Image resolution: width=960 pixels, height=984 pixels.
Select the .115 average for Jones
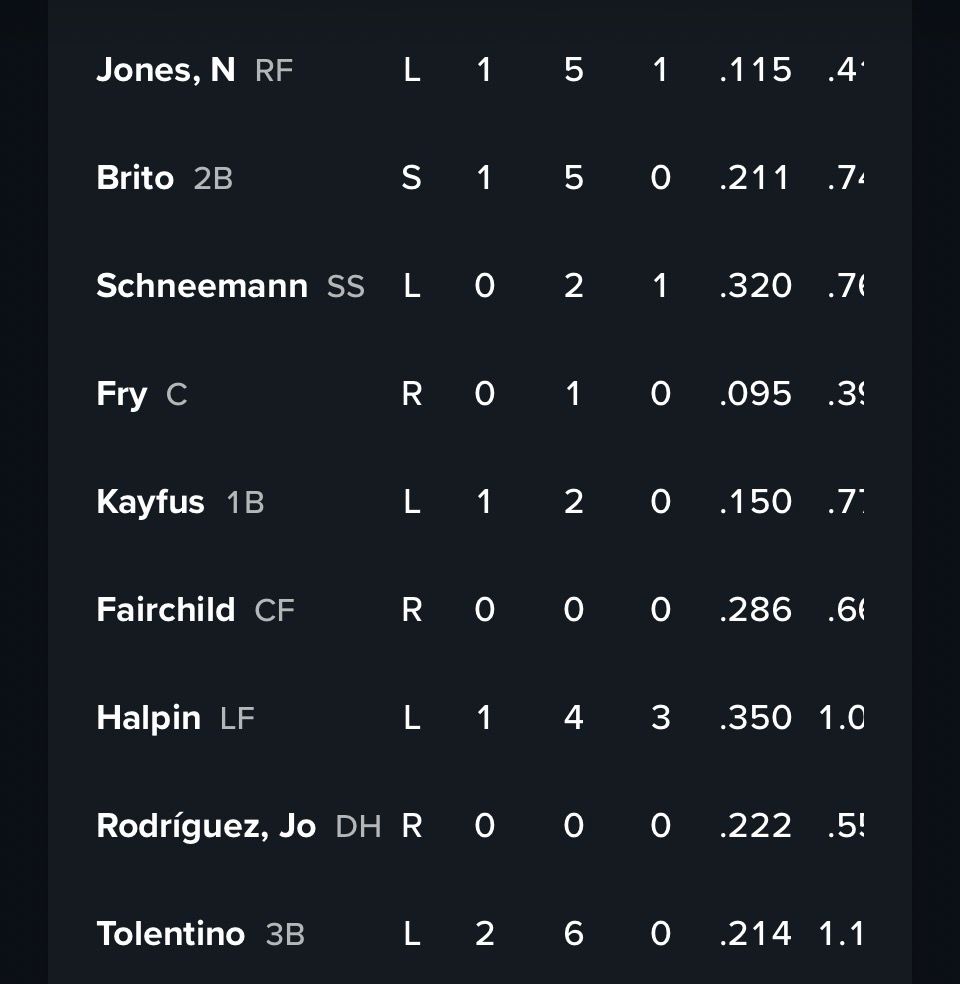tap(755, 70)
